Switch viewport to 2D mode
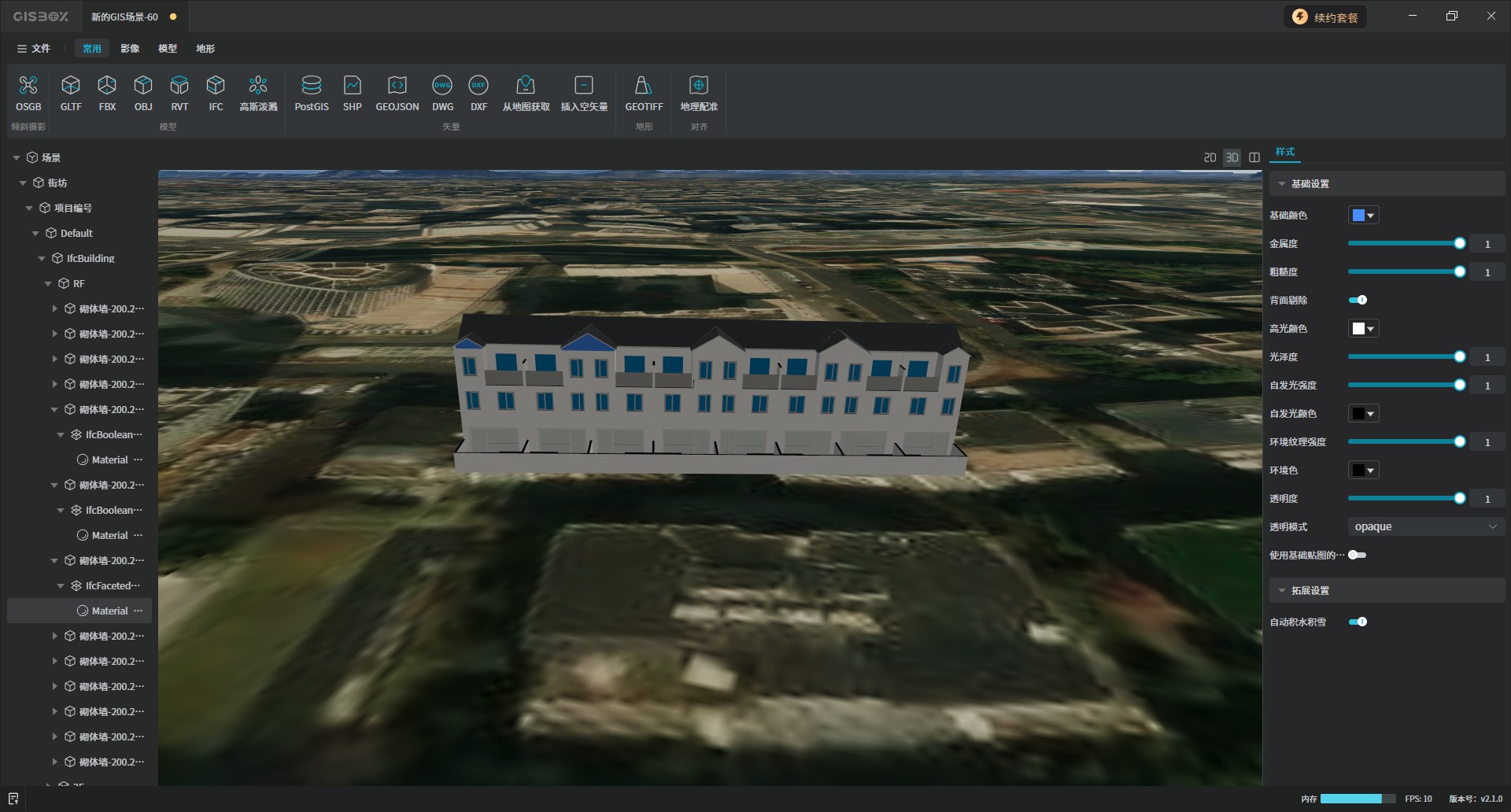This screenshot has height=812, width=1511. tap(1210, 157)
